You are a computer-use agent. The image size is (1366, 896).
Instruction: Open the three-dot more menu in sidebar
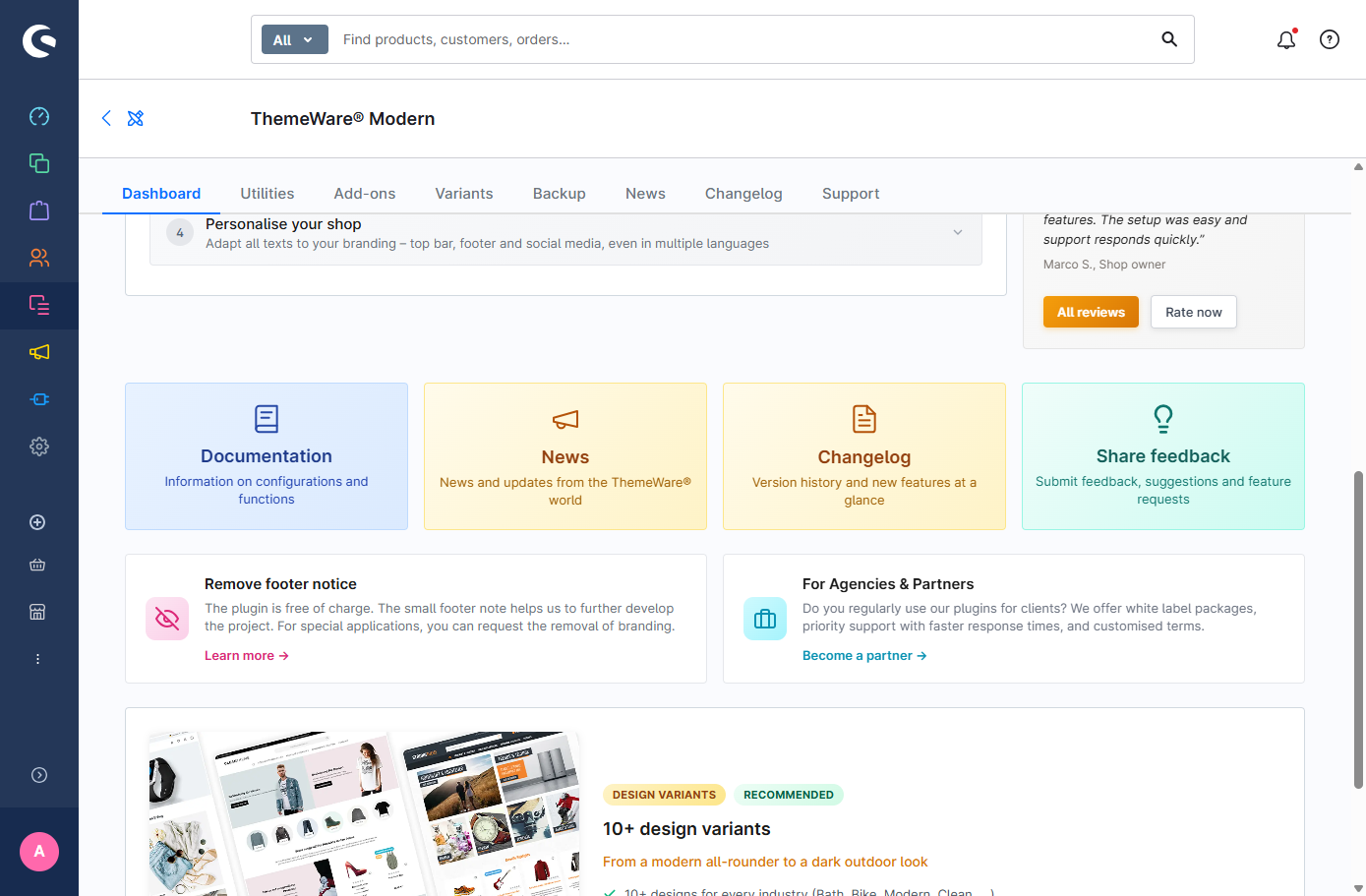point(37,659)
